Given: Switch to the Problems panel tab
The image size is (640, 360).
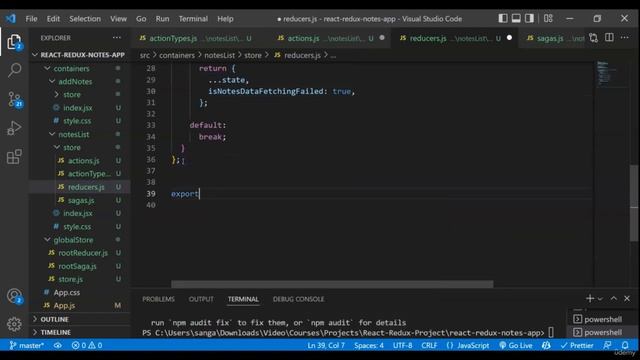Looking at the screenshot, I should pos(158,299).
